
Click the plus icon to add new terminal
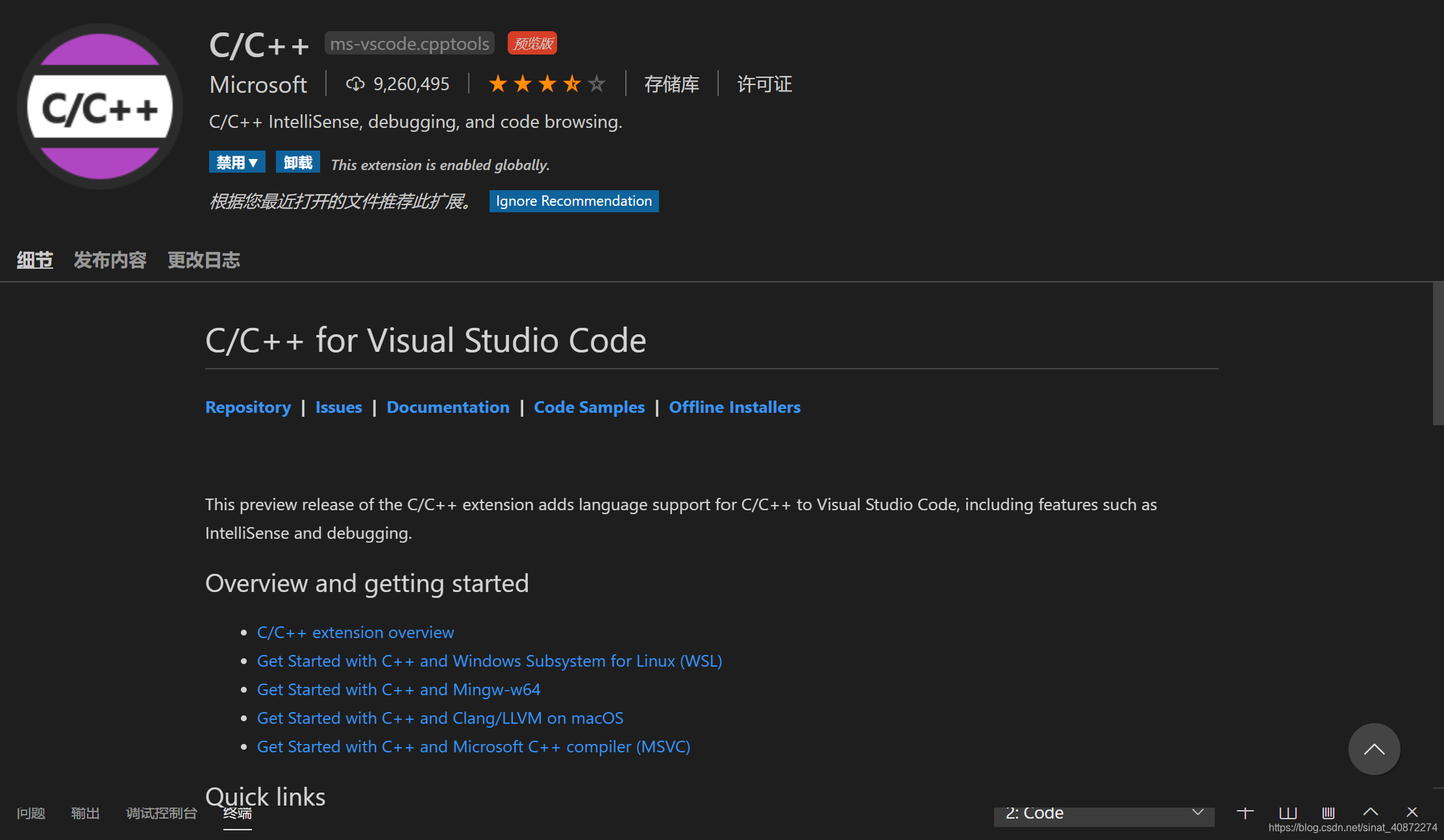(1245, 812)
